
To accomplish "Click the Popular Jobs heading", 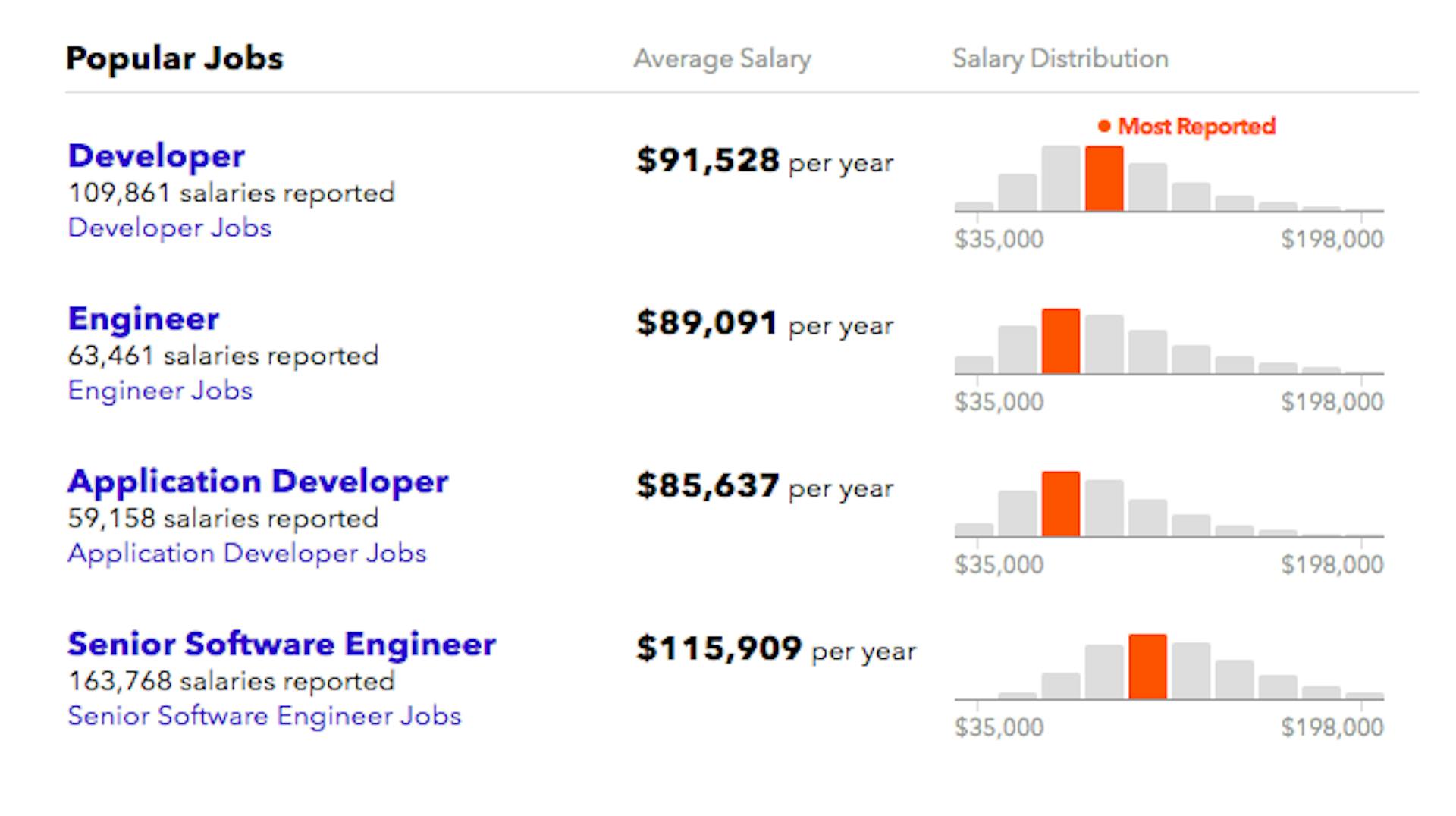I will click(x=174, y=58).
